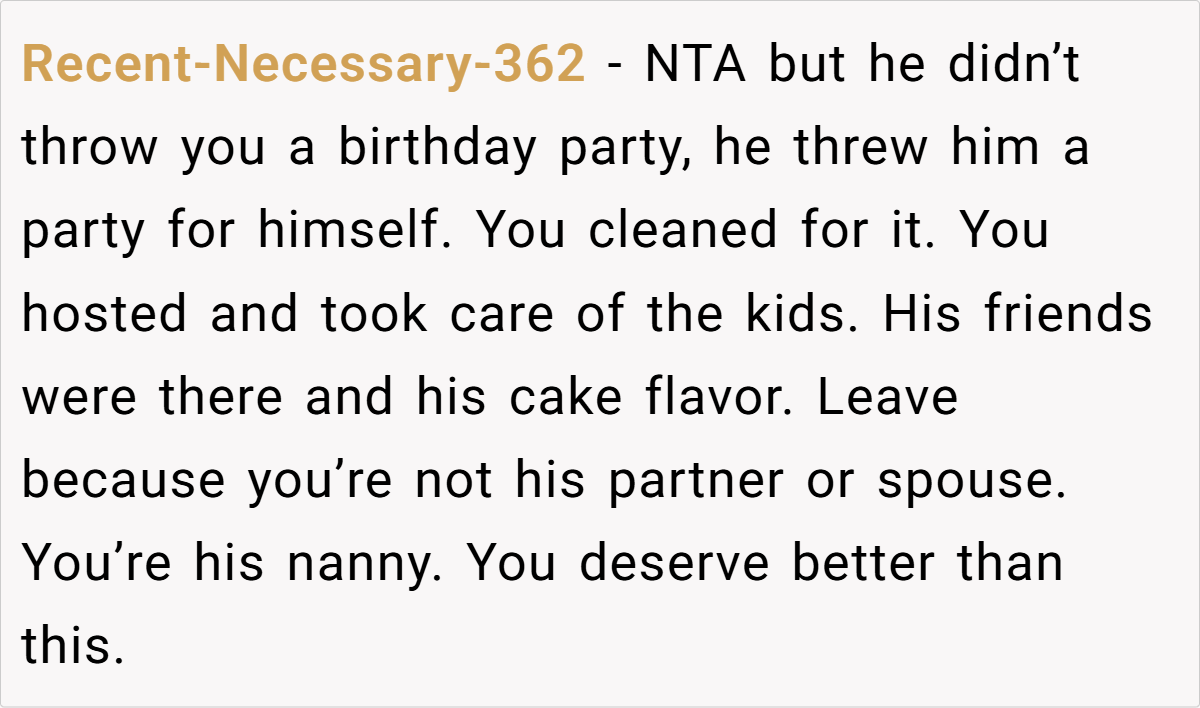
Task: Click the word "hosted" in the comment
Action: [105, 314]
